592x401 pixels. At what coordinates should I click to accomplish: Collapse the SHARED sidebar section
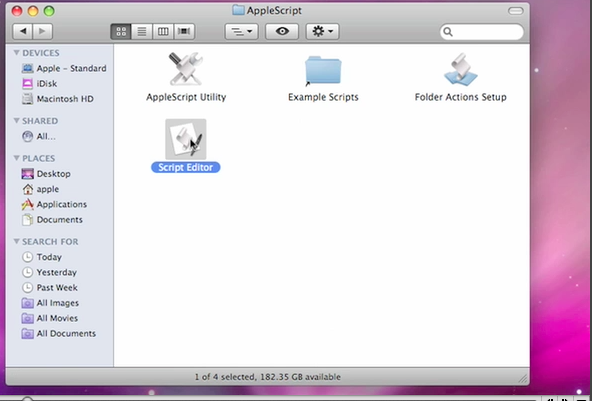click(x=16, y=120)
